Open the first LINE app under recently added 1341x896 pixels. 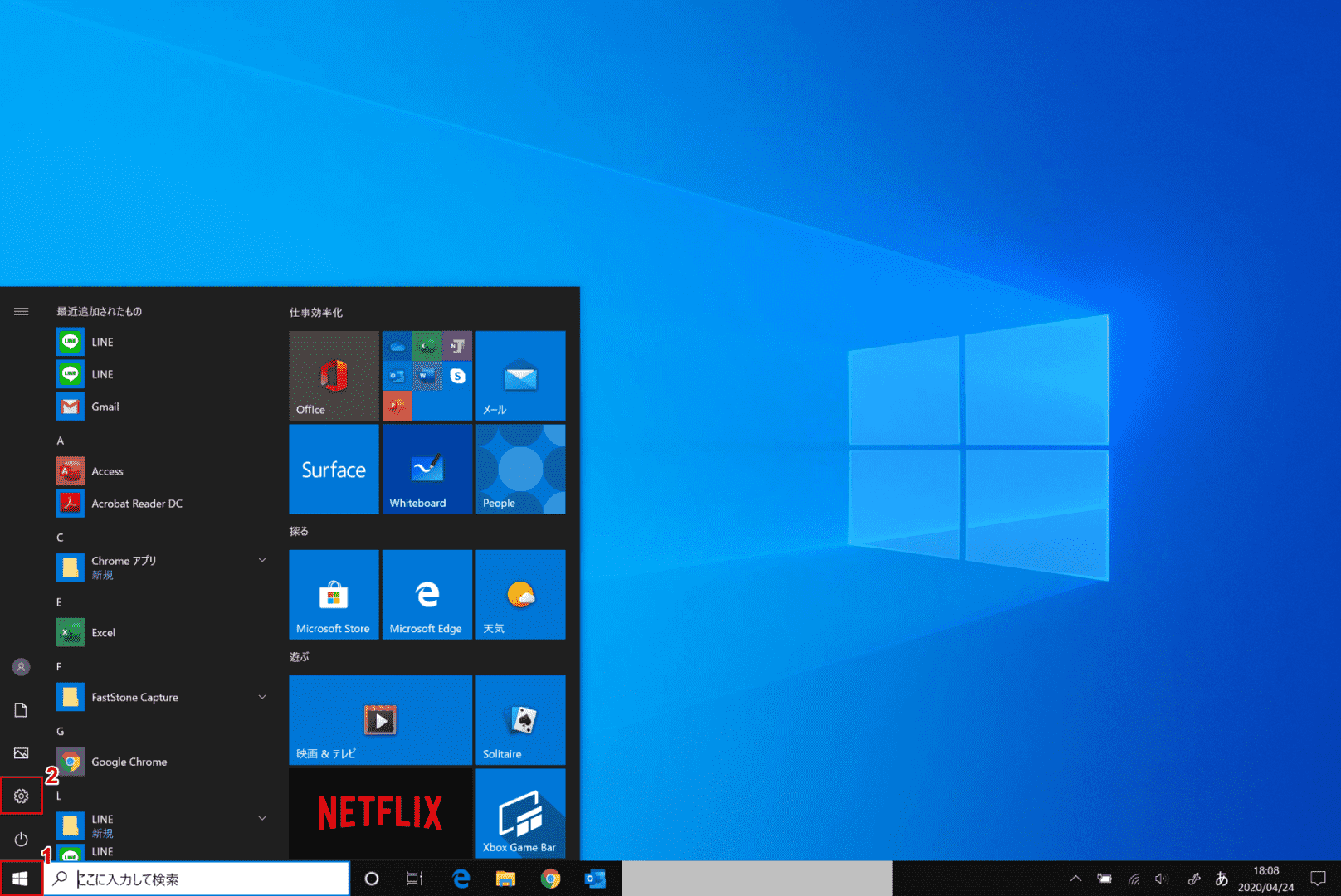click(x=162, y=342)
